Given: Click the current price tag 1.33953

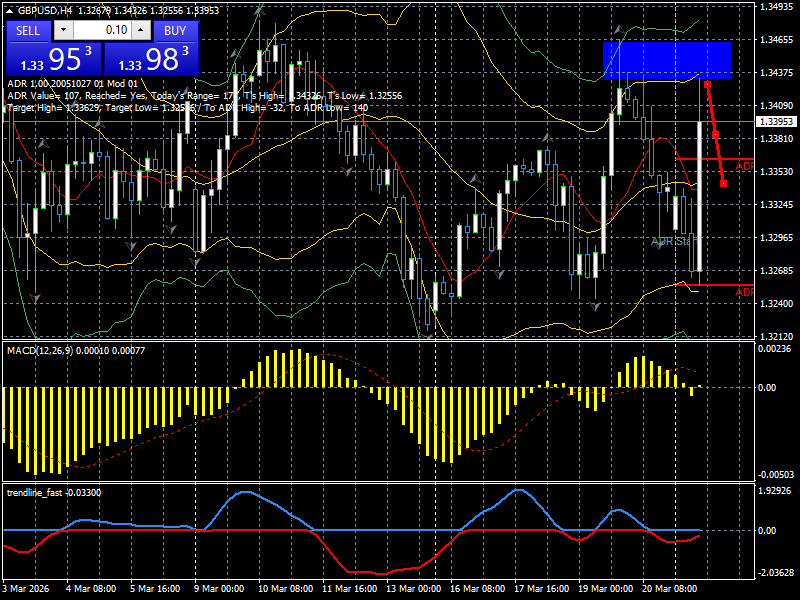Looking at the screenshot, I should point(776,121).
